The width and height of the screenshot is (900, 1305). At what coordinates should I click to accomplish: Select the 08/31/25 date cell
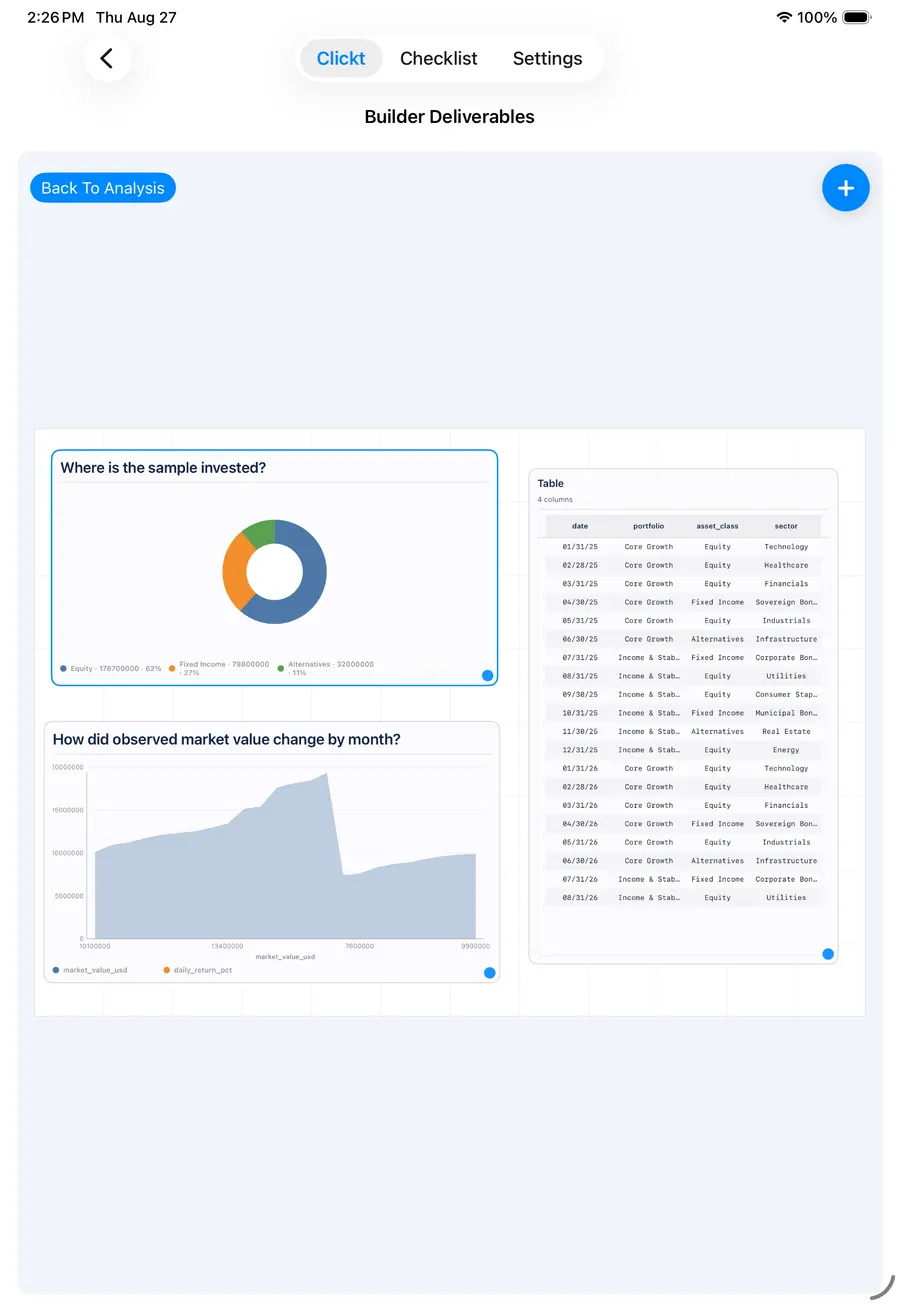point(580,676)
